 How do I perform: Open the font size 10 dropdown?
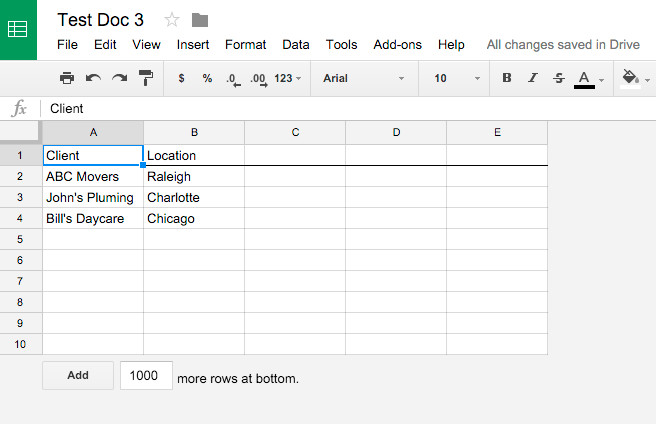coord(456,78)
